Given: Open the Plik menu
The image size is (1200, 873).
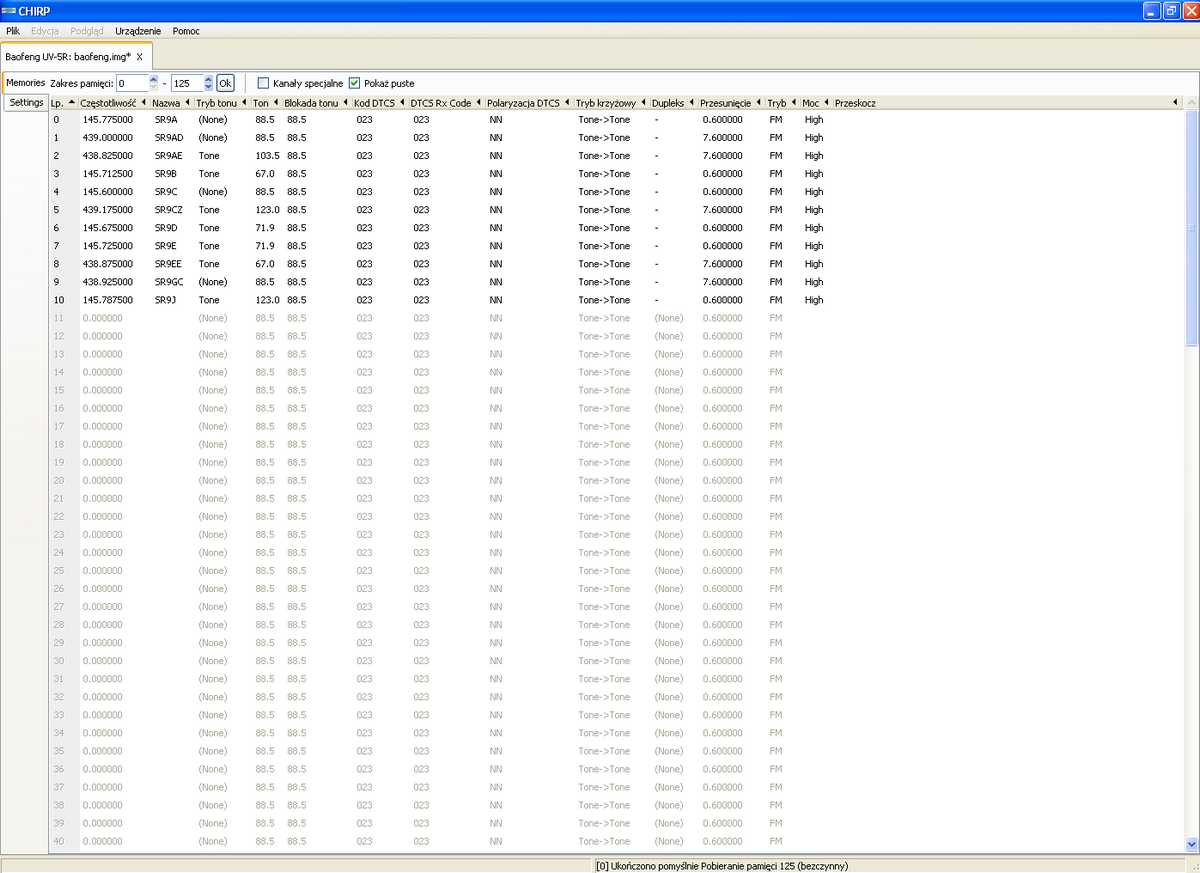Looking at the screenshot, I should (13, 31).
